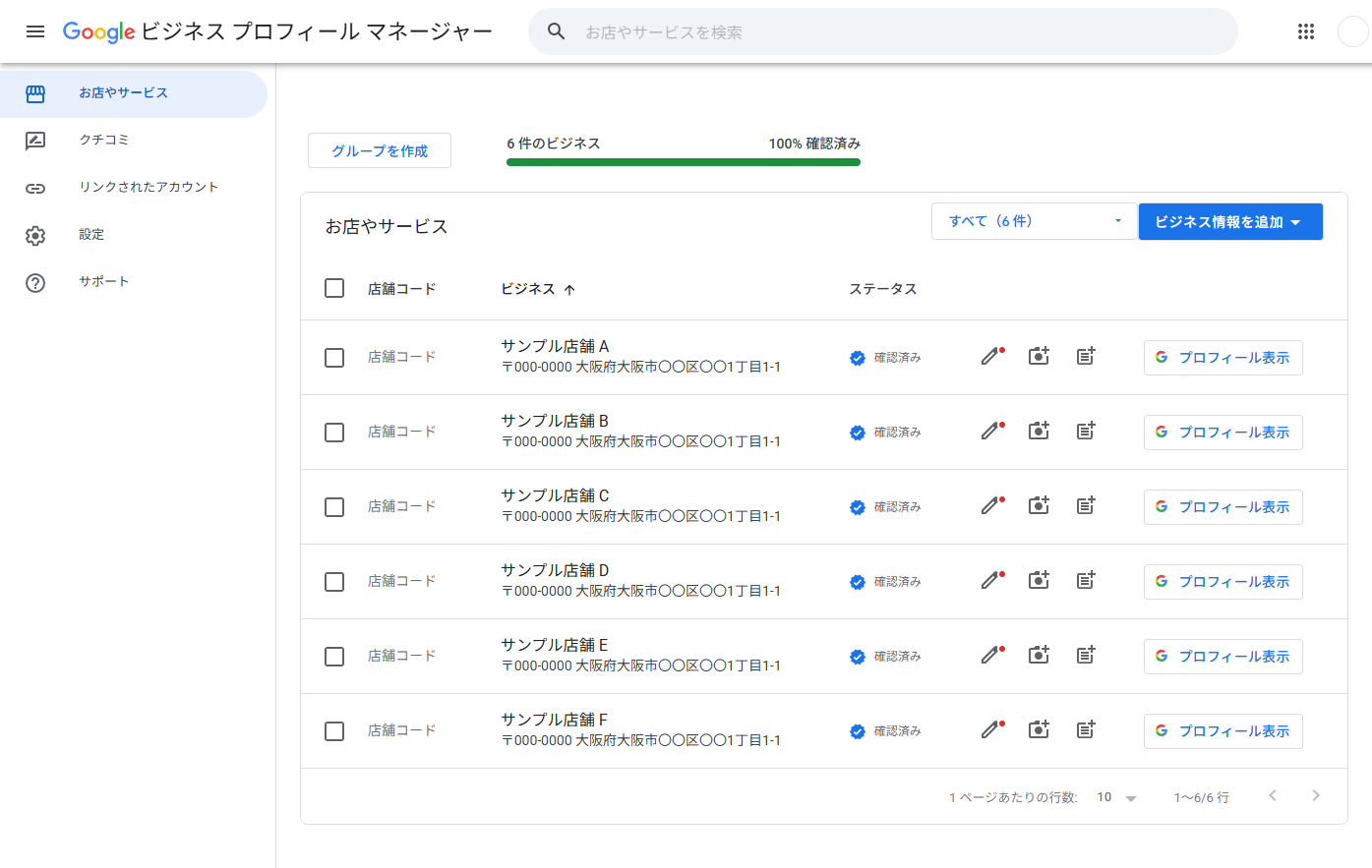Screen dimensions: 1372x868
Task: Add a photo to サンプル店舗 A
Action: tap(1039, 357)
